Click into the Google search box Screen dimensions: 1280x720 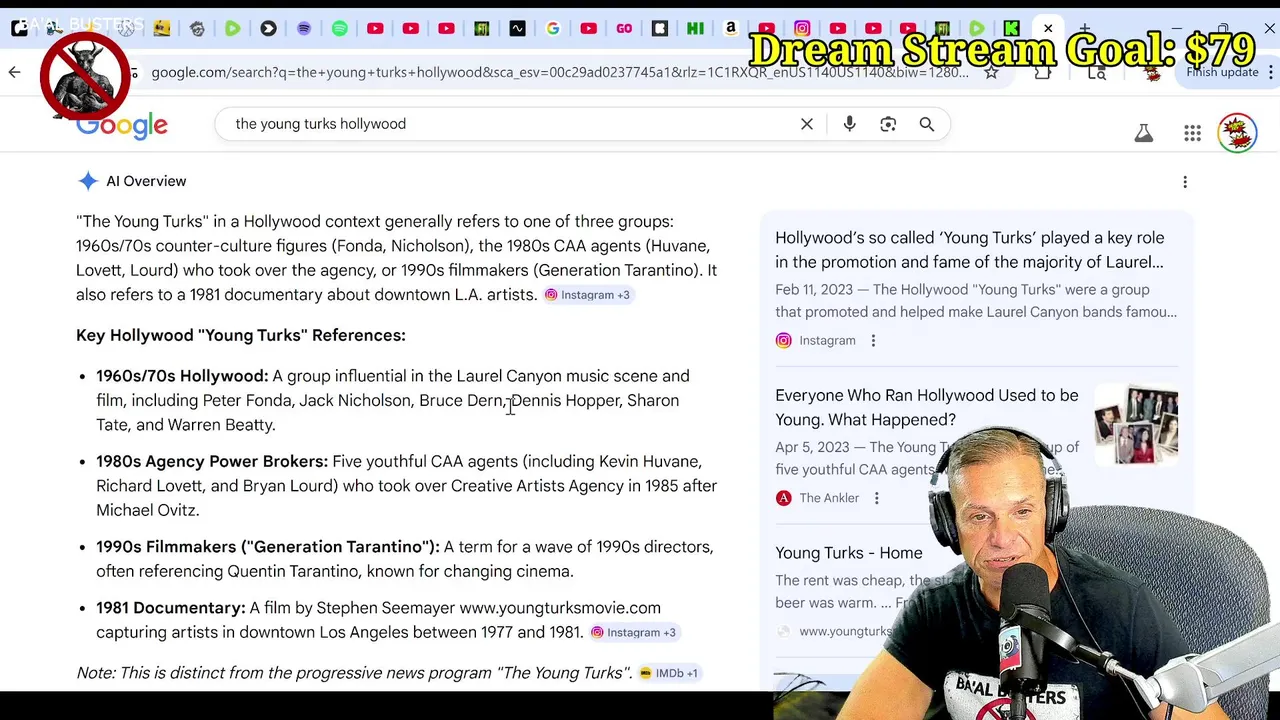(510, 124)
